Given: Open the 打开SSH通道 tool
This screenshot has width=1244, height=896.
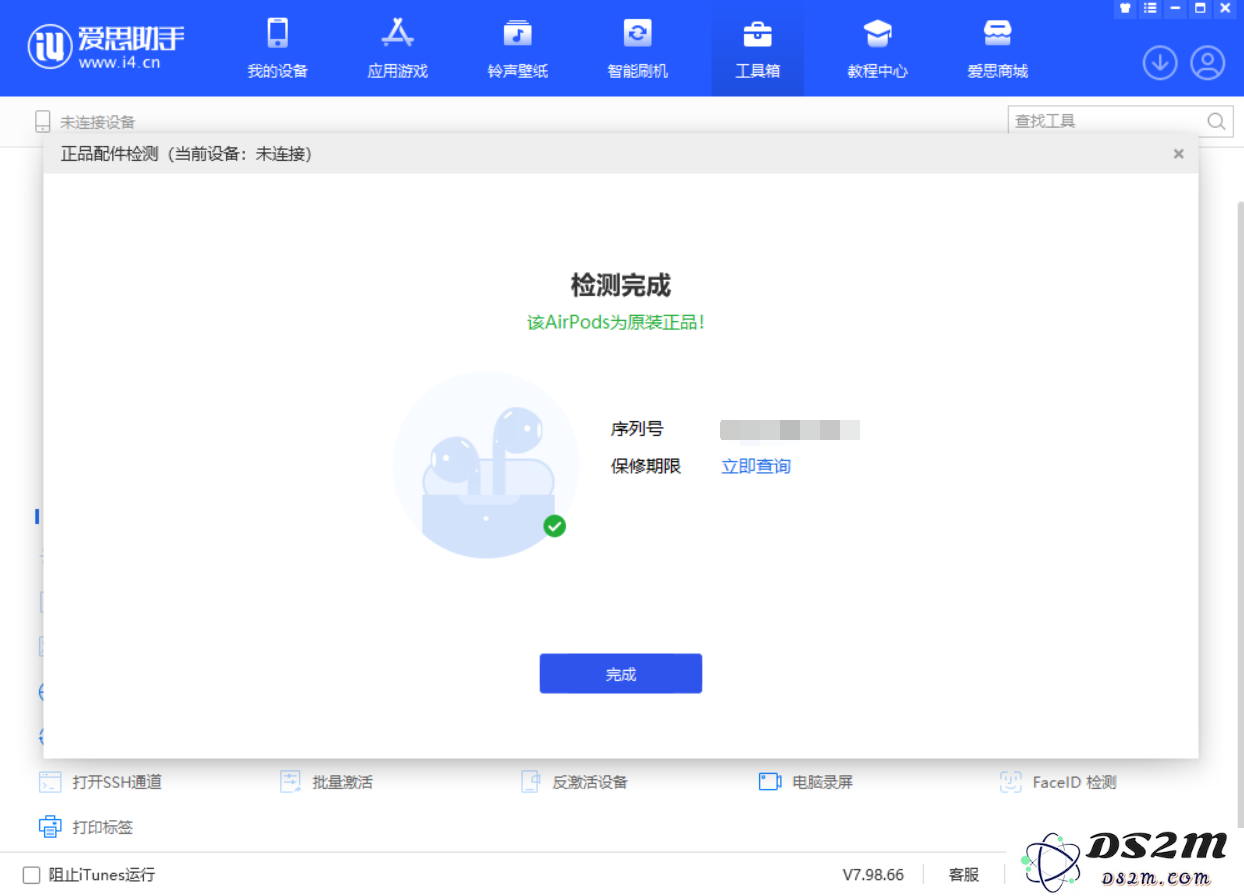Looking at the screenshot, I should [x=100, y=782].
